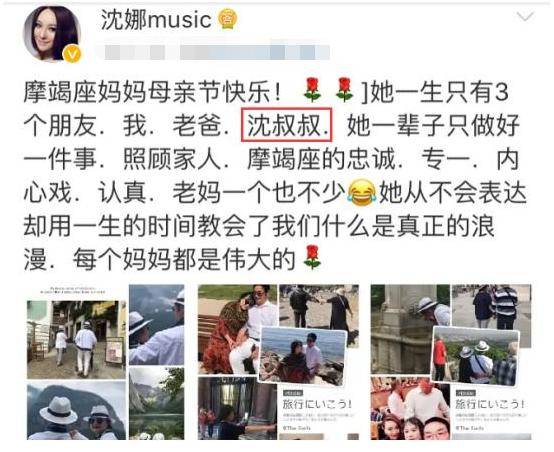Tap the laughing-crying emoji after 一个也不少
The width and height of the screenshot is (554, 452).
pyautogui.click(x=362, y=193)
